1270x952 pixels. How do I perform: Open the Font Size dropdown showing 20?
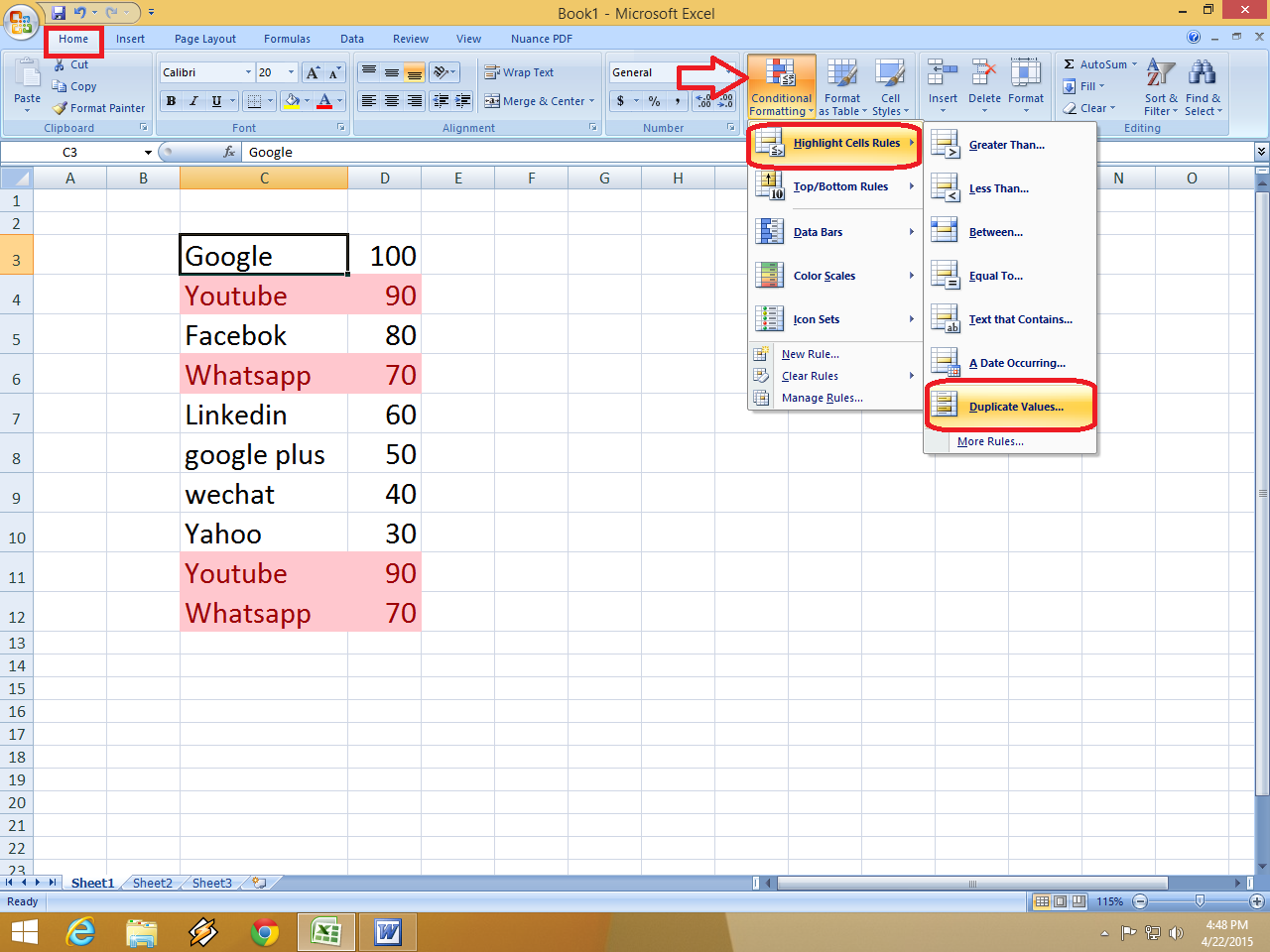[291, 72]
